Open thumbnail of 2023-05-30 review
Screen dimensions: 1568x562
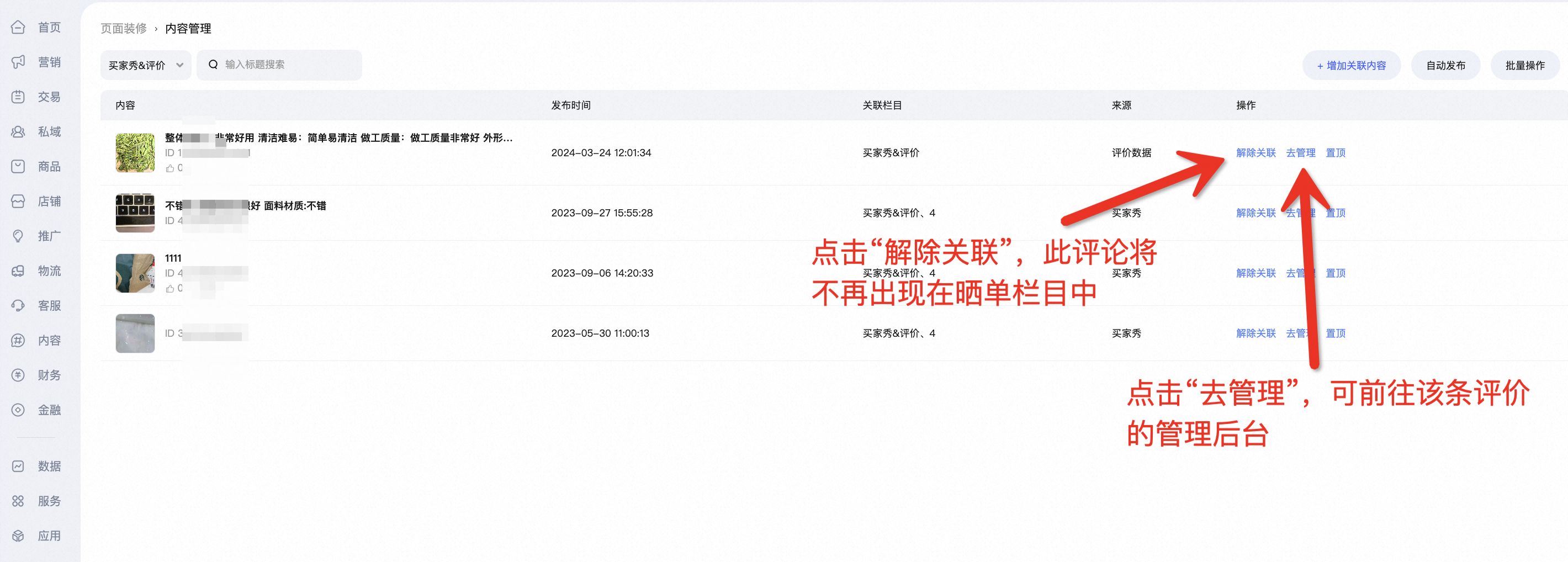(x=135, y=333)
